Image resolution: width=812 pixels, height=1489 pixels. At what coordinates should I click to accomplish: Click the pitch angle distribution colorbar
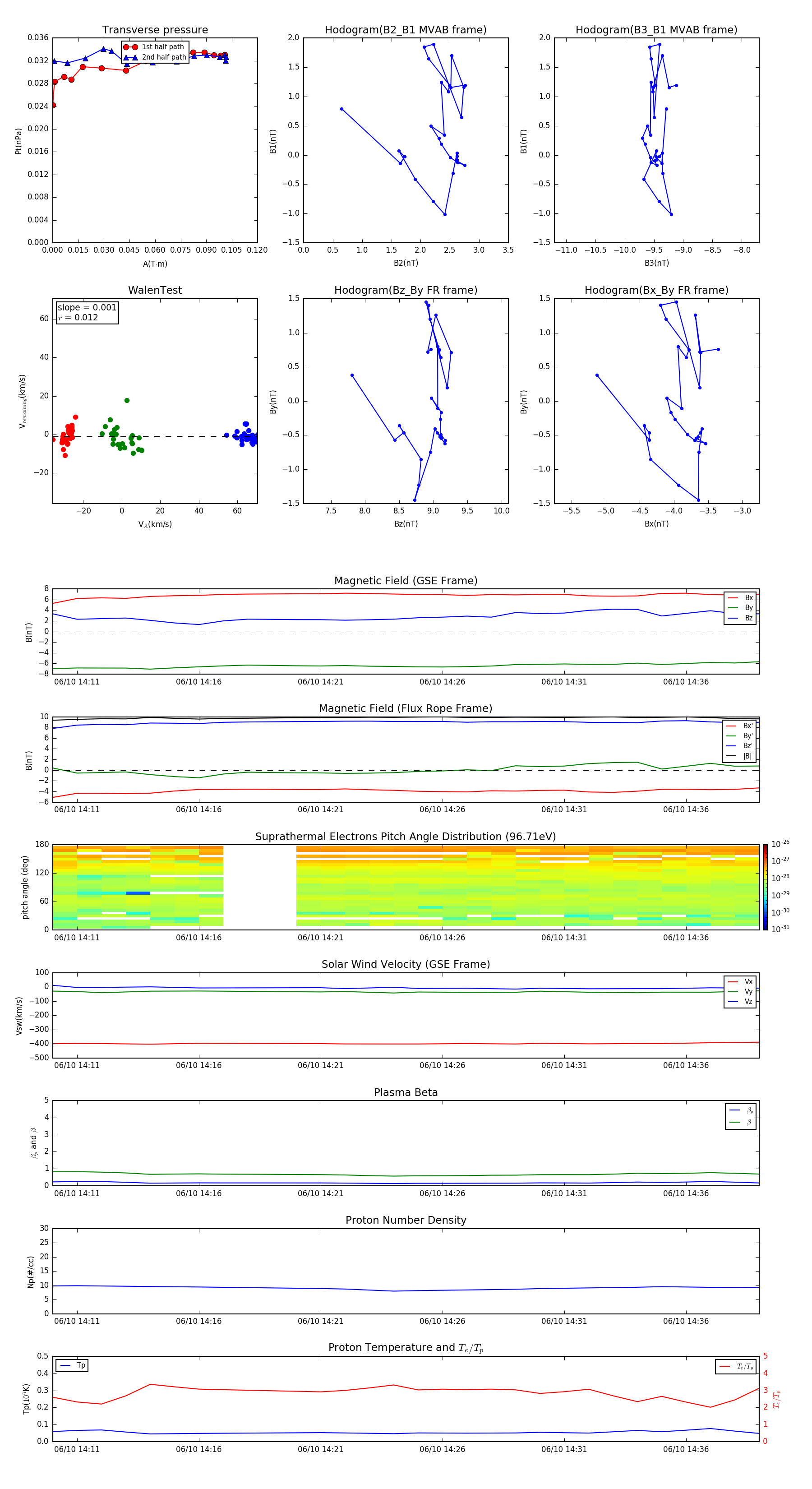coord(765,887)
